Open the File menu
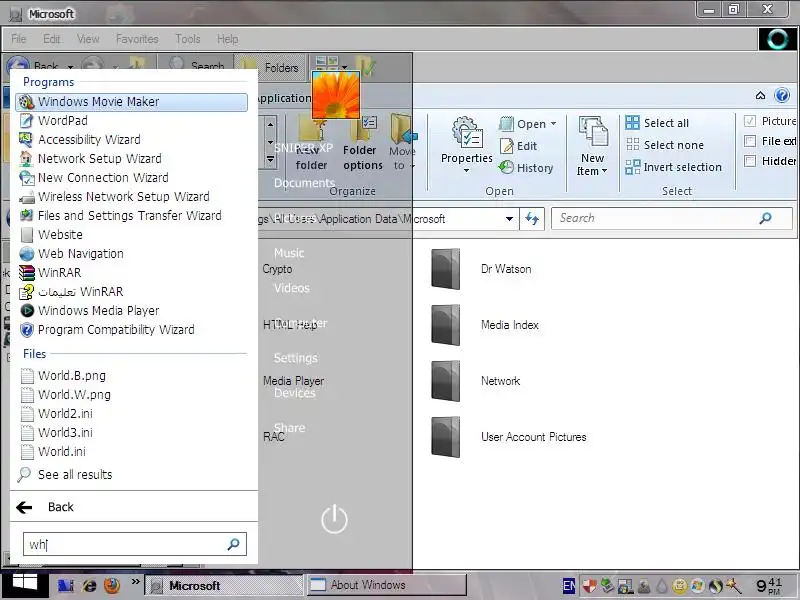This screenshot has width=800, height=600. [x=19, y=39]
